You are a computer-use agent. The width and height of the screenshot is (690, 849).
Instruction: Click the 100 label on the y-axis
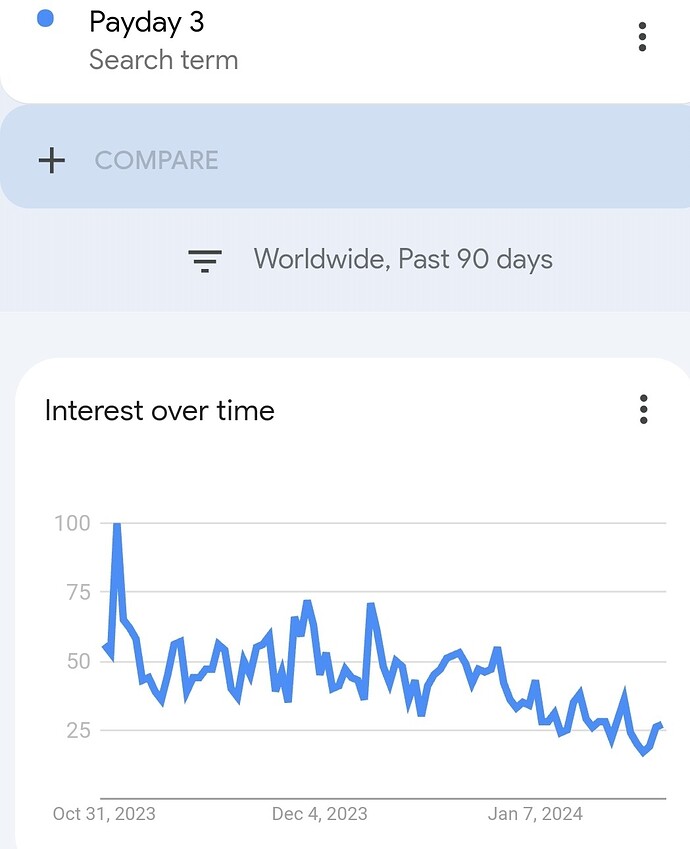(x=72, y=524)
